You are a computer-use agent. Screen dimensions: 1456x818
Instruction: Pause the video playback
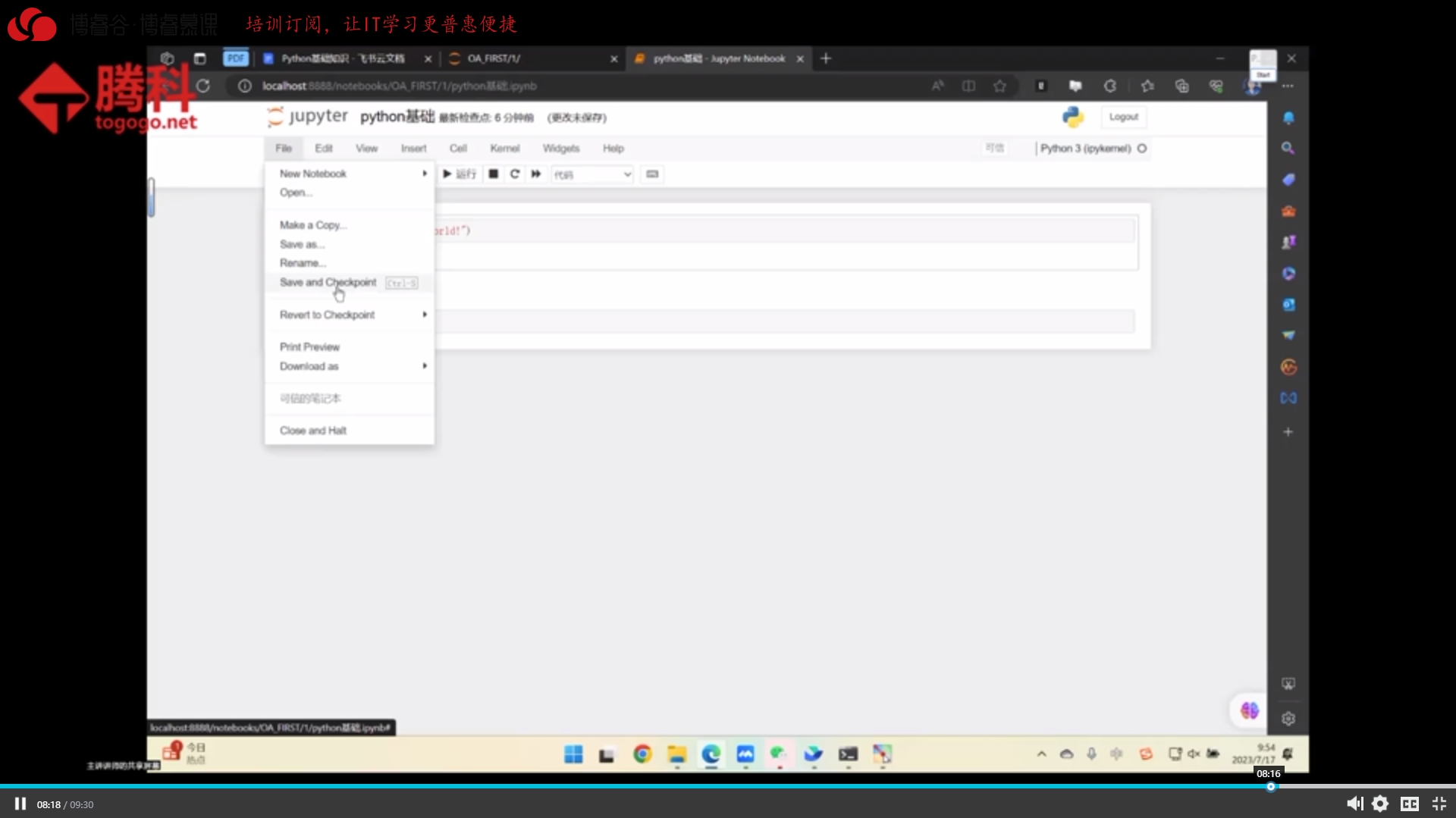click(x=20, y=804)
